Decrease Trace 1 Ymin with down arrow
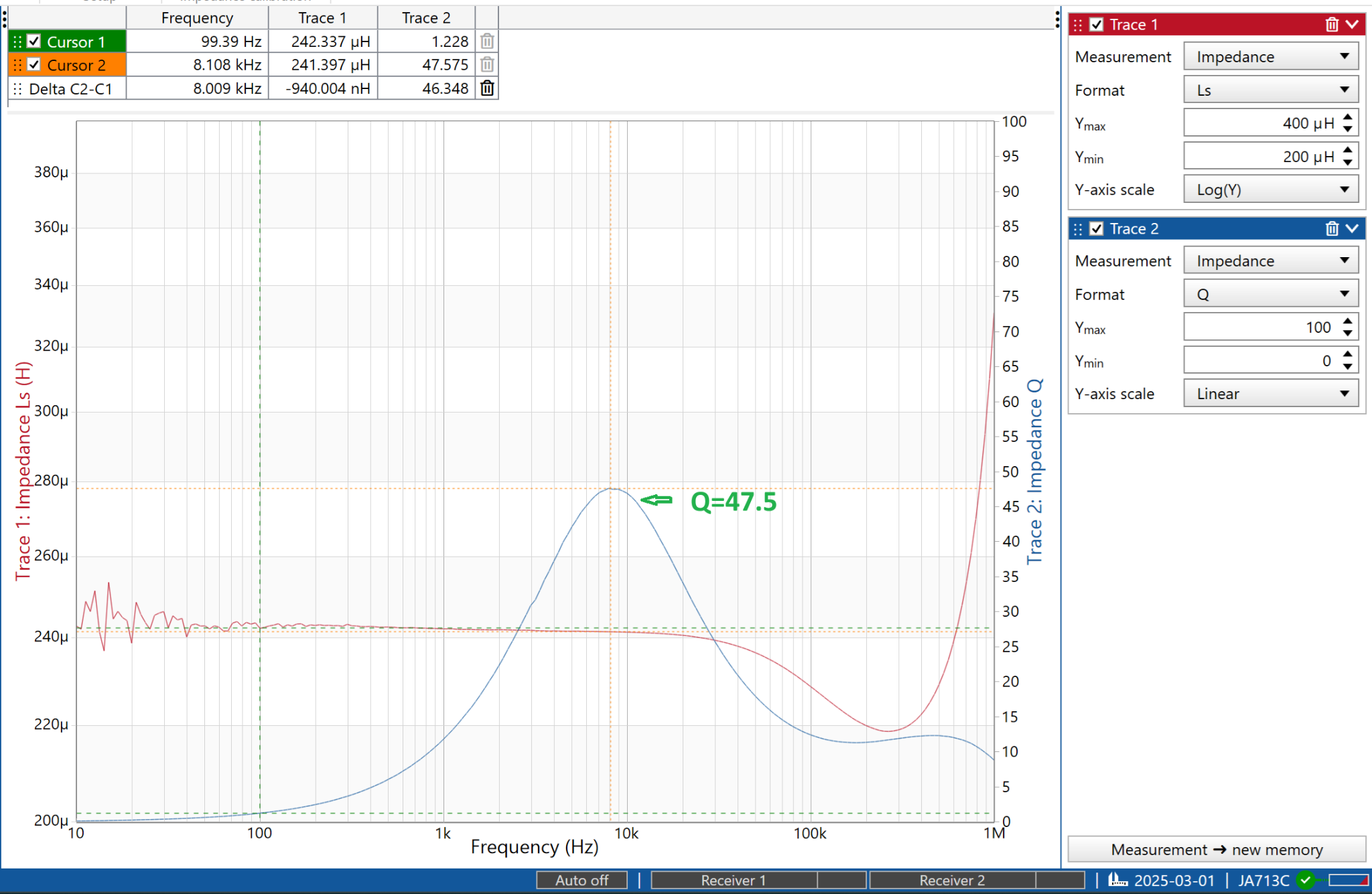Viewport: 1372px width, 894px height. (1348, 163)
